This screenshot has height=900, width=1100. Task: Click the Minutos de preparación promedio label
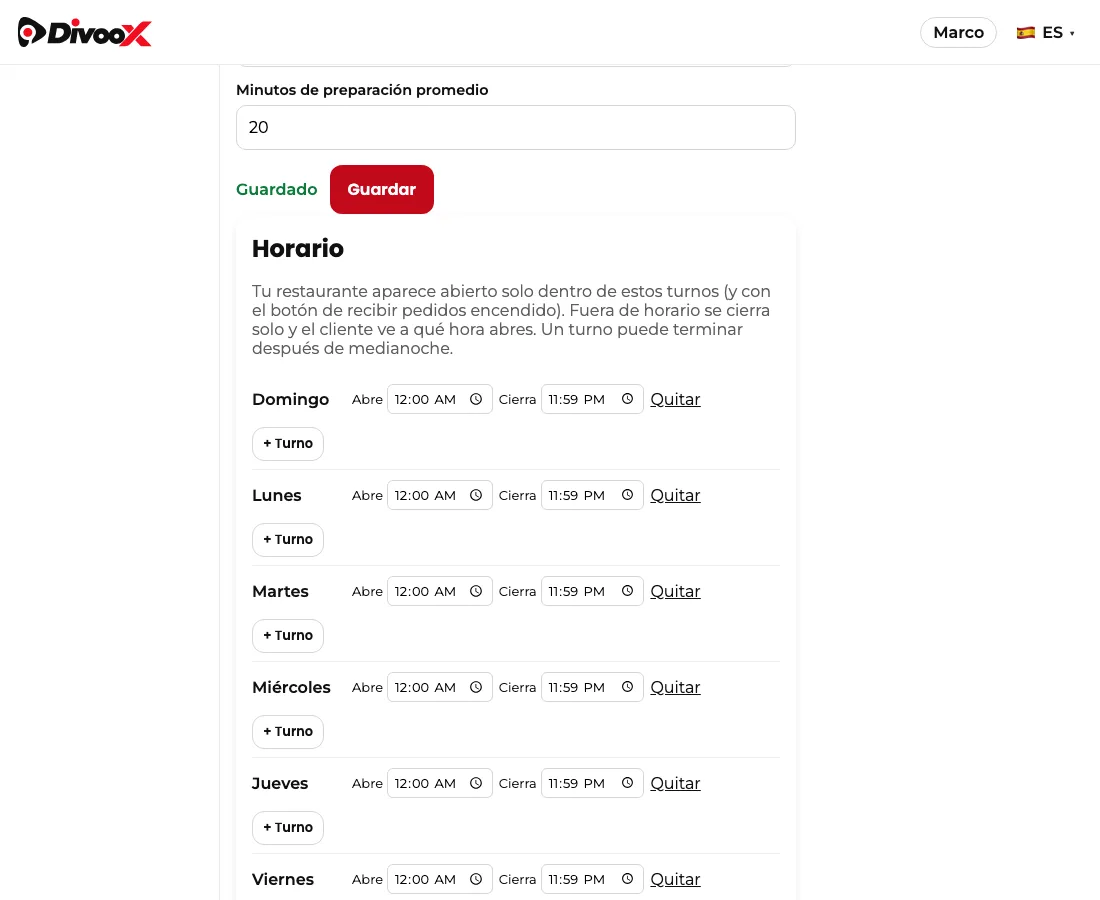click(x=362, y=90)
